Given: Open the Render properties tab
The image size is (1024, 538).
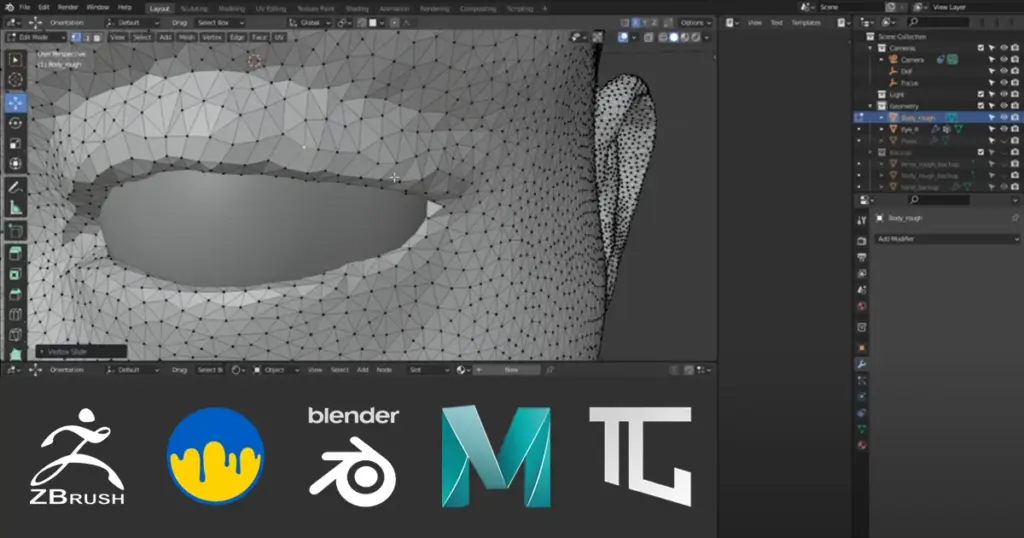Looking at the screenshot, I should 861,242.
